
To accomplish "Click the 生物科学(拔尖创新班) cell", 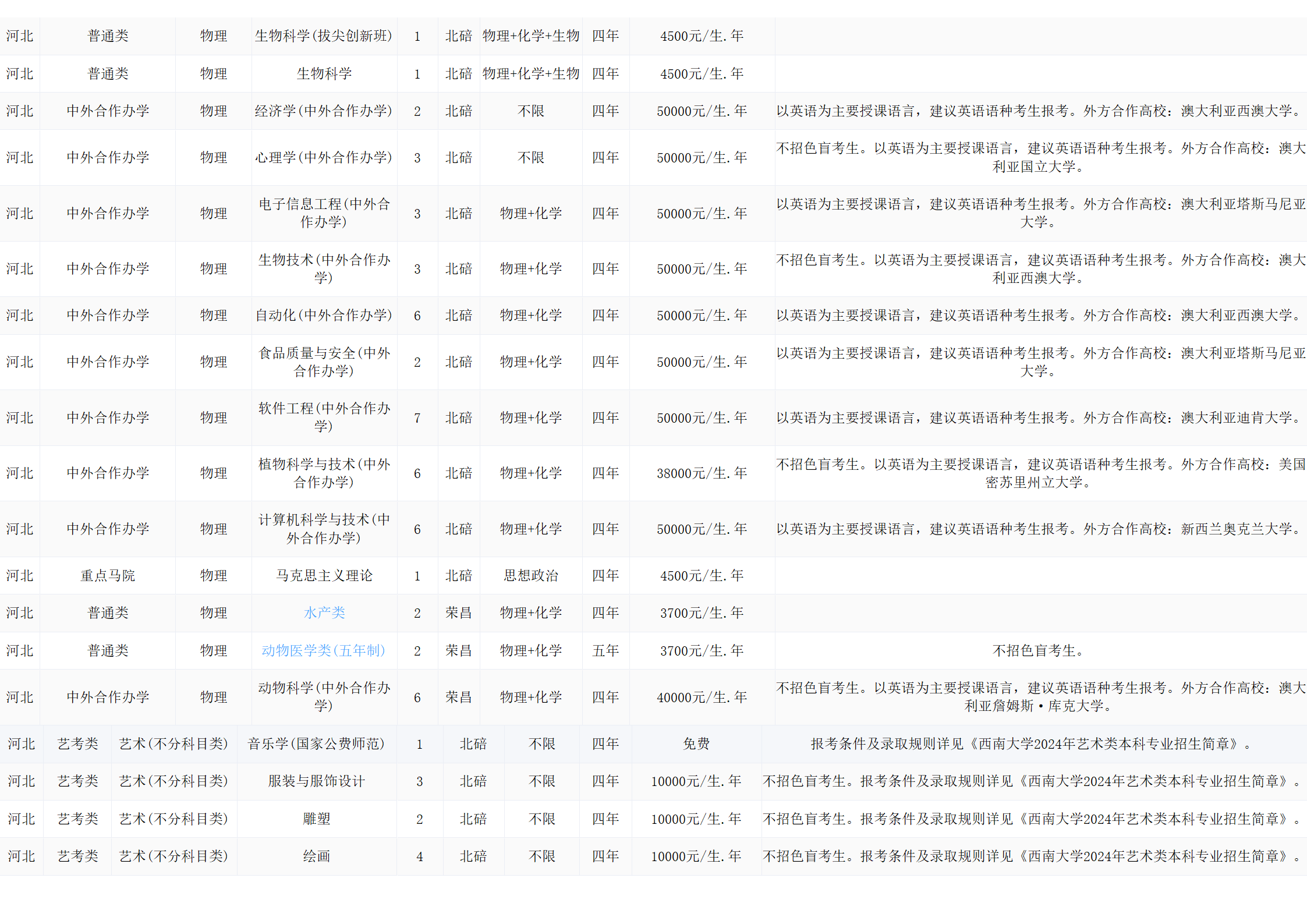I will [x=324, y=36].
